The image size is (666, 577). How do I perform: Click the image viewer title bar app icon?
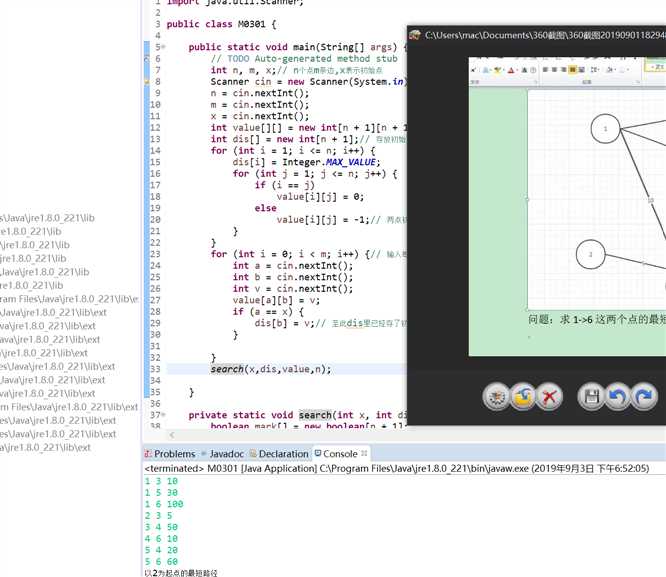[x=415, y=35]
